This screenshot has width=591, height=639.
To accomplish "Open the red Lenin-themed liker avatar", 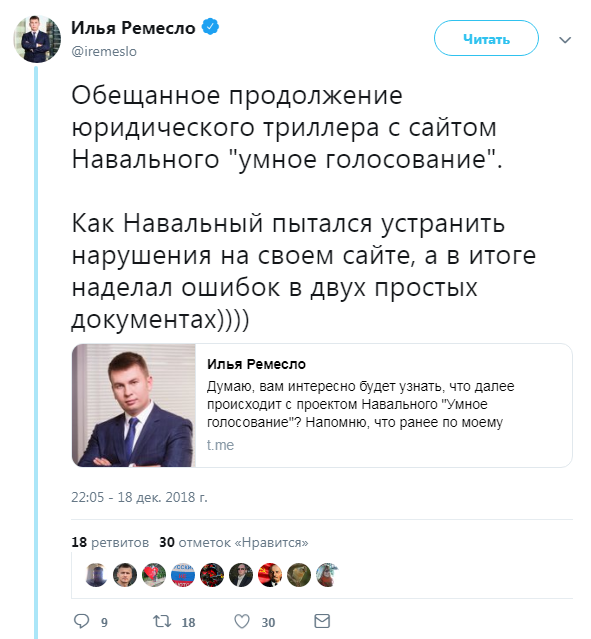I will click(270, 575).
